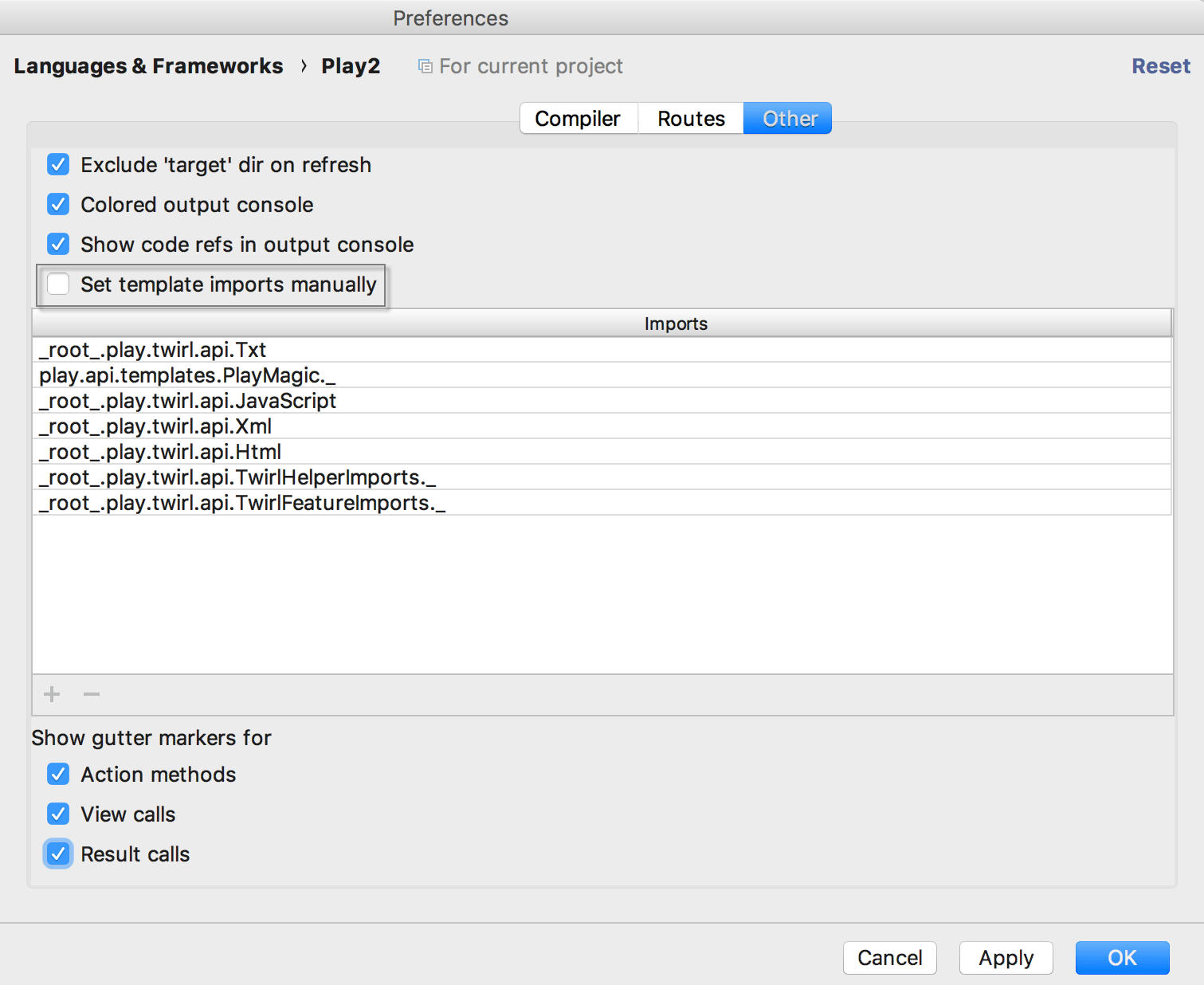Screen dimensions: 1204x985
Task: Select the TwirlFeatureImports._ row
Action: coord(602,503)
